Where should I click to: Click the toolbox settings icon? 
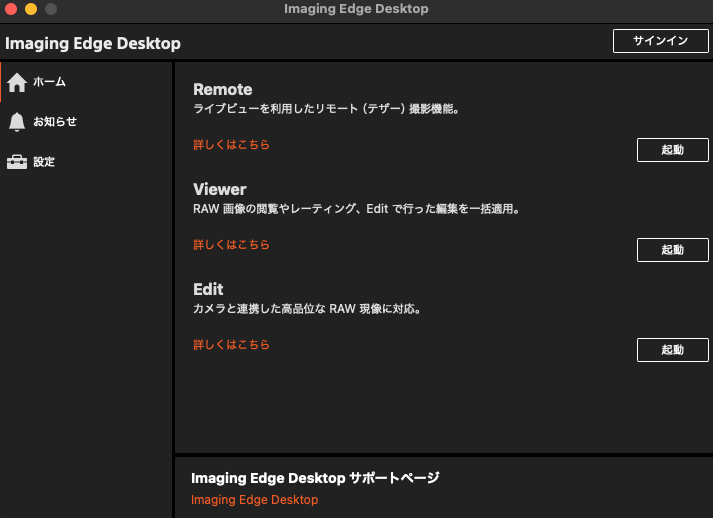(x=17, y=162)
